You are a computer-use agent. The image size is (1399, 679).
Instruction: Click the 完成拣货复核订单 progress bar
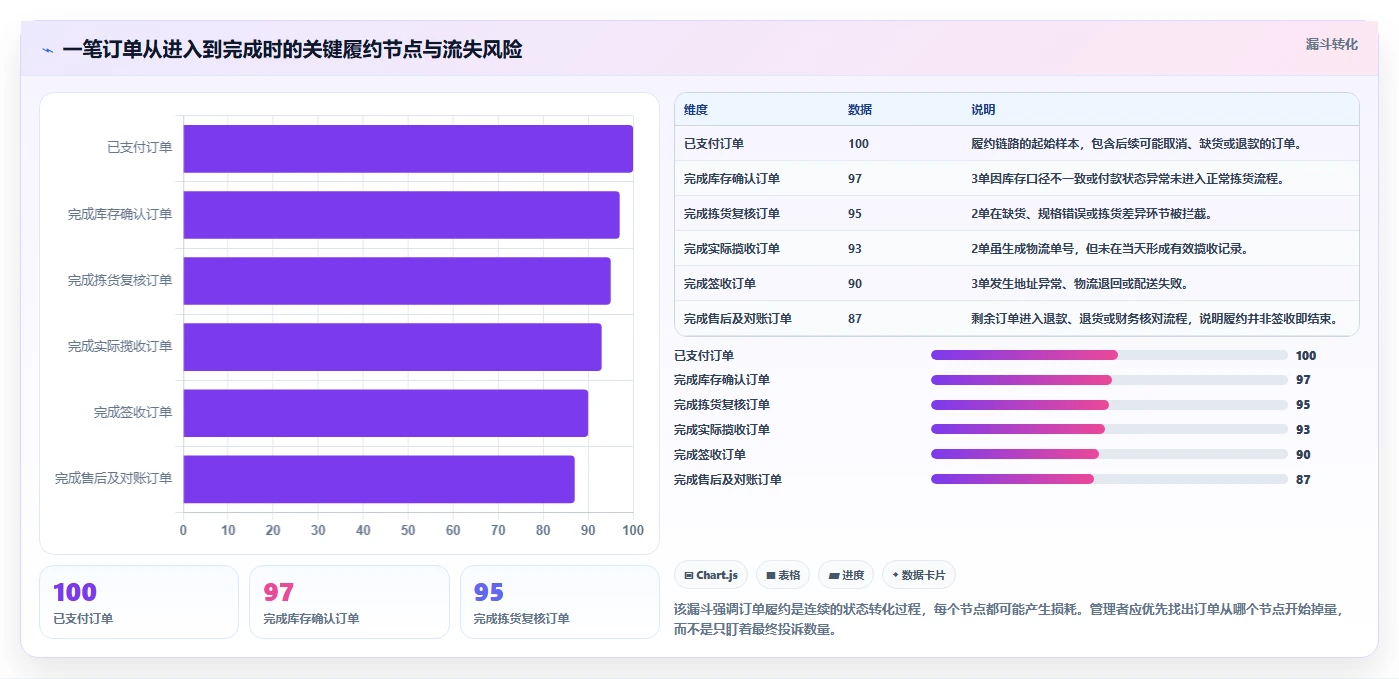(x=1109, y=405)
